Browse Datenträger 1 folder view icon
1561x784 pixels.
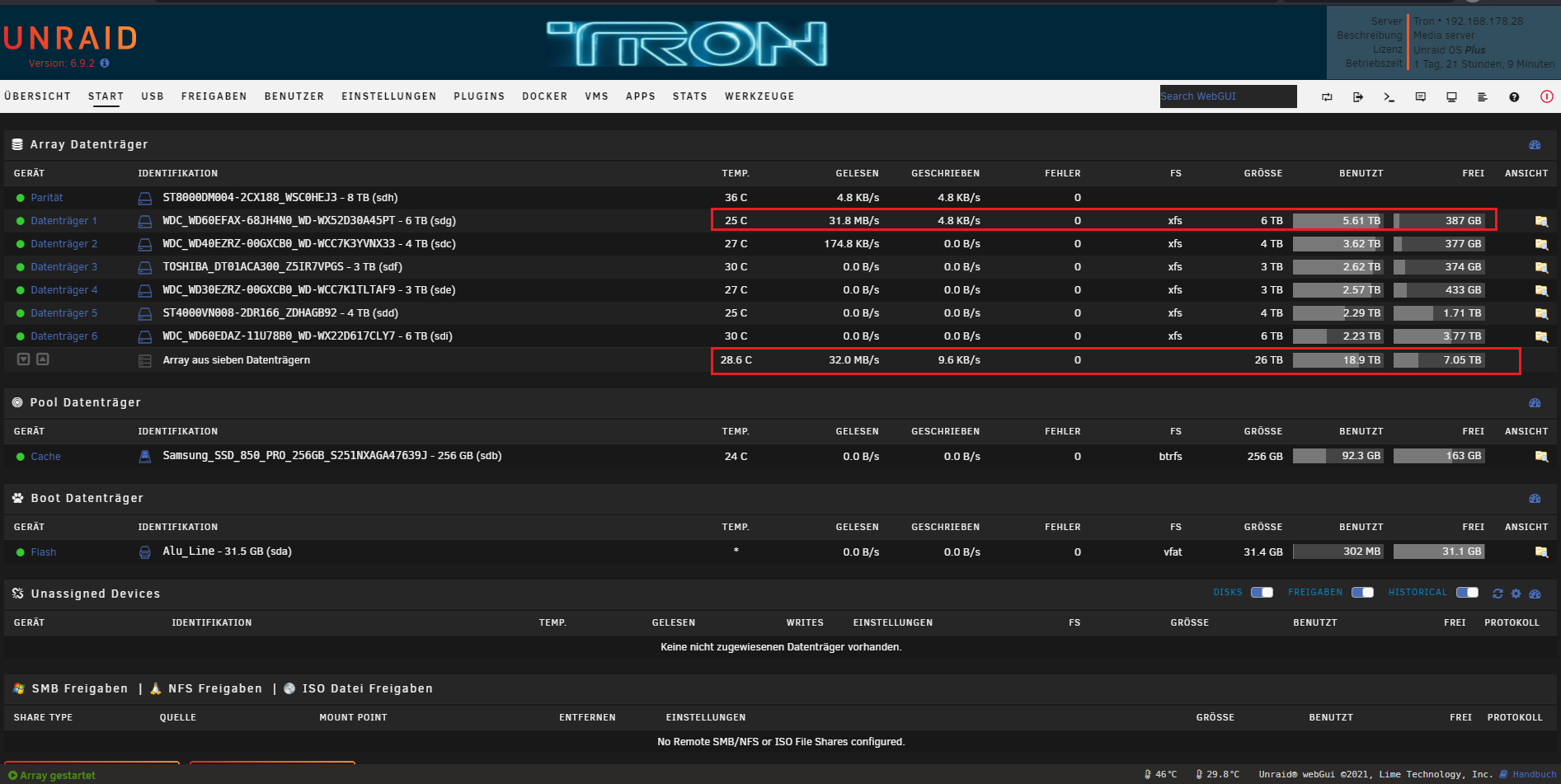click(x=1541, y=221)
